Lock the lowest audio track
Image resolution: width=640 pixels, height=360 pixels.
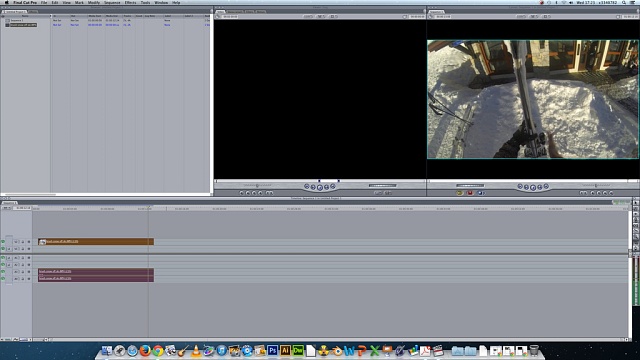(x=23, y=278)
